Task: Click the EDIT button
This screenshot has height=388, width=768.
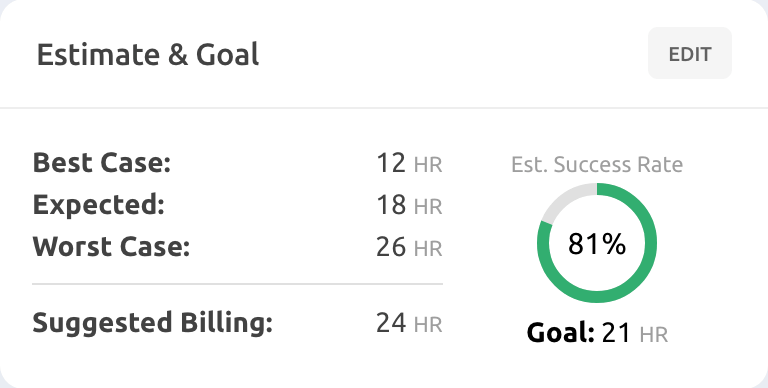Action: 690,53
